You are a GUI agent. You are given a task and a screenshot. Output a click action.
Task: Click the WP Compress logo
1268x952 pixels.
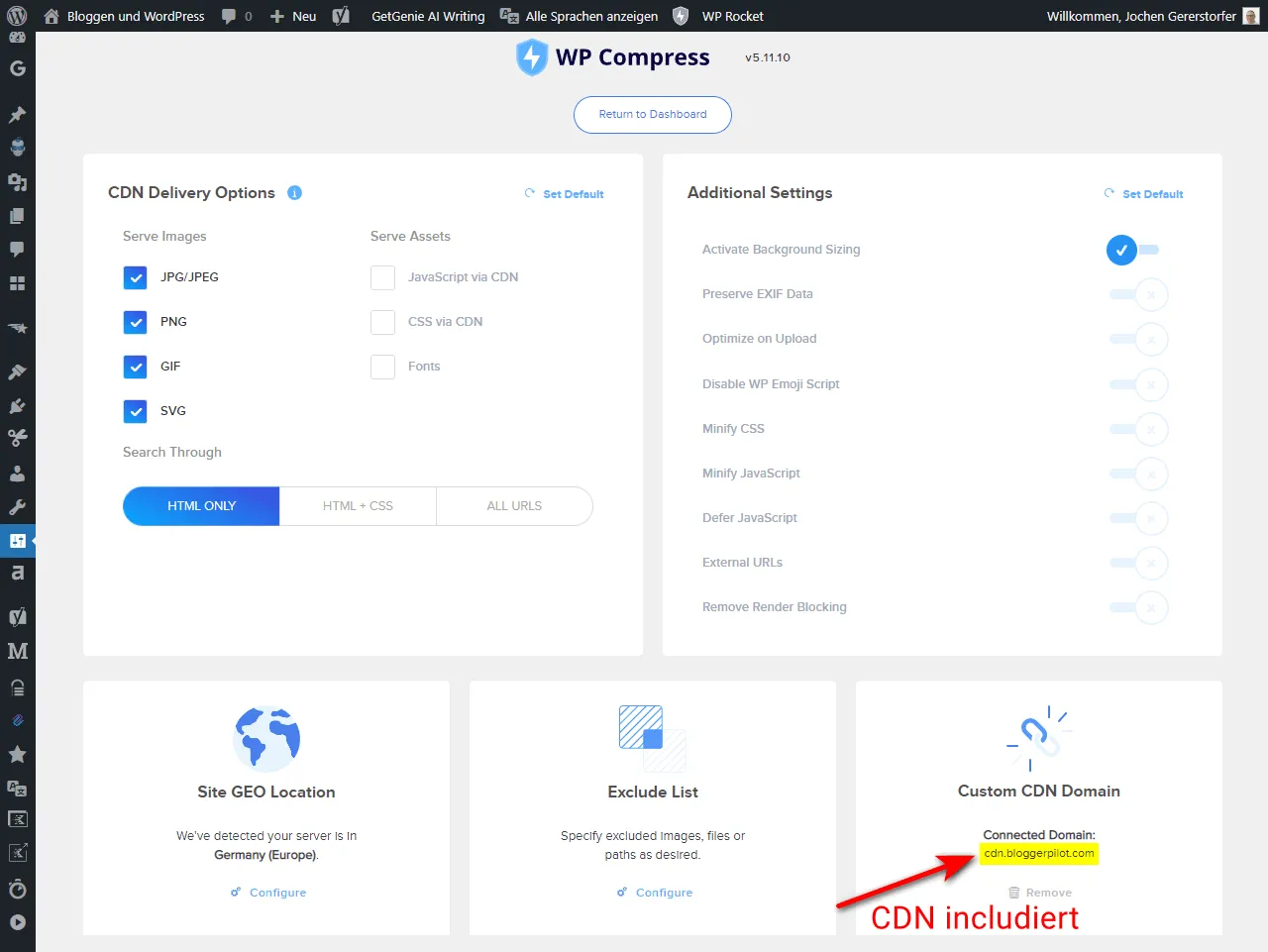point(613,57)
